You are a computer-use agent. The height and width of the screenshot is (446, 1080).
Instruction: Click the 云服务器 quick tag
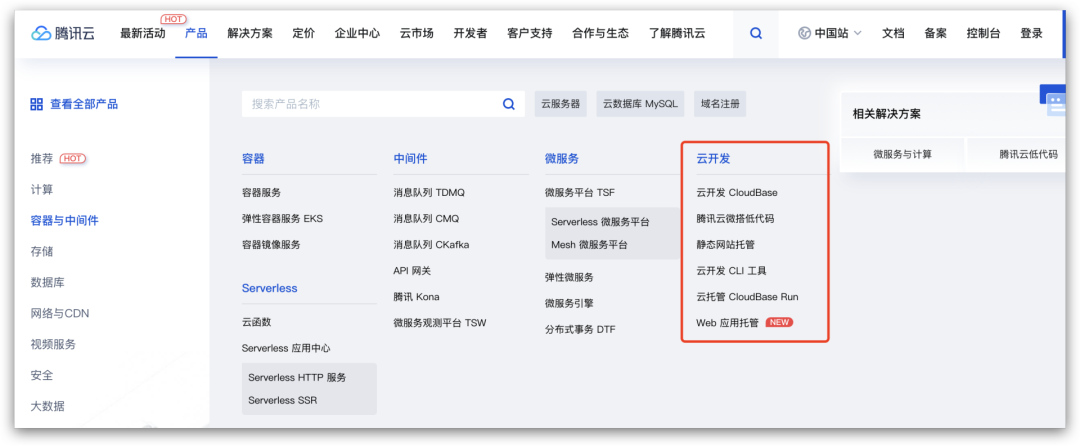[561, 104]
